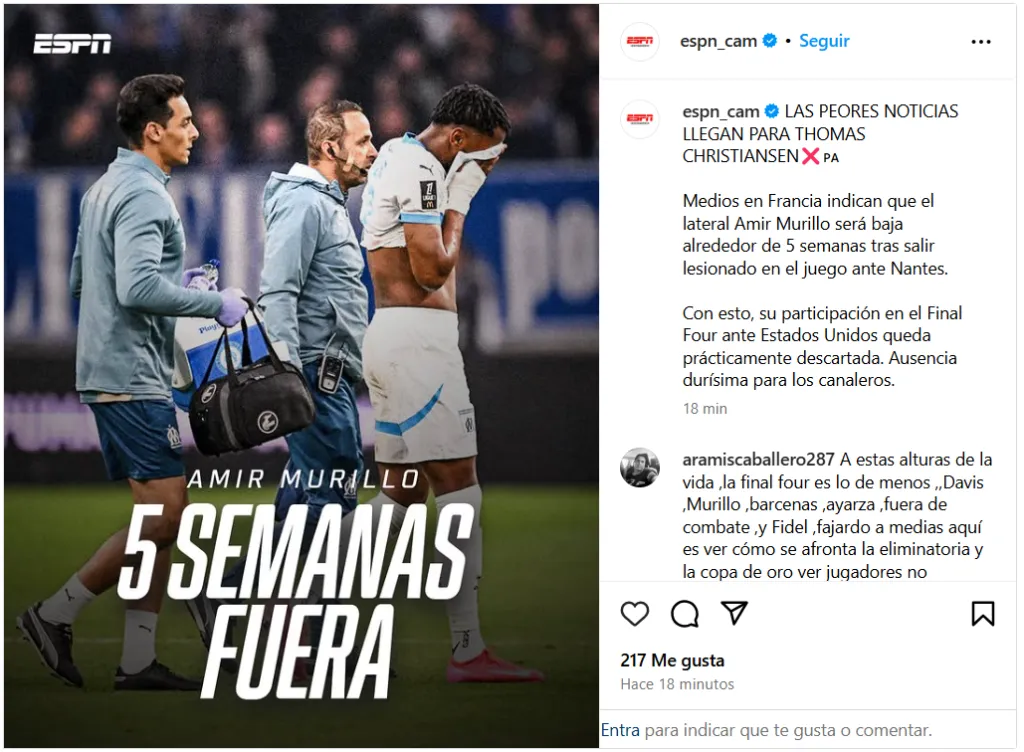
Task: Click the Amir Murillo post image
Action: click(x=301, y=376)
